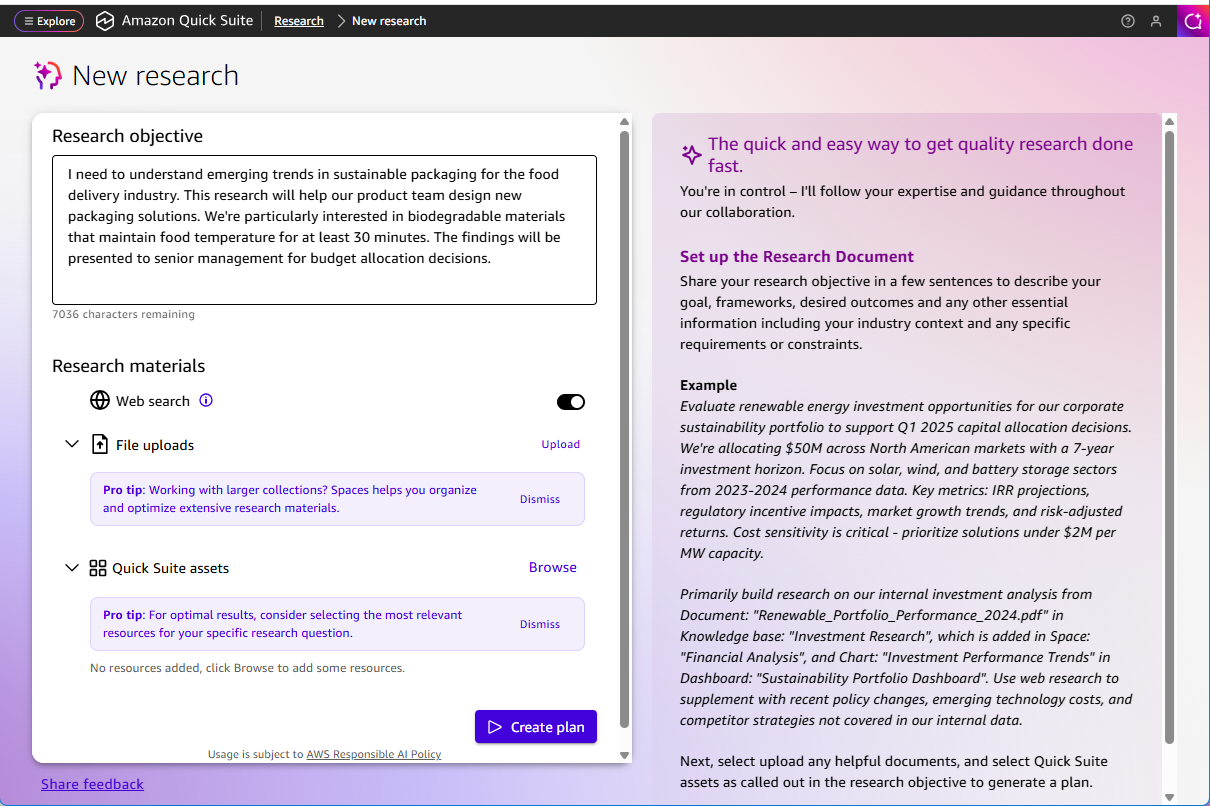
Task: Click the File uploads document icon
Action: (x=100, y=444)
